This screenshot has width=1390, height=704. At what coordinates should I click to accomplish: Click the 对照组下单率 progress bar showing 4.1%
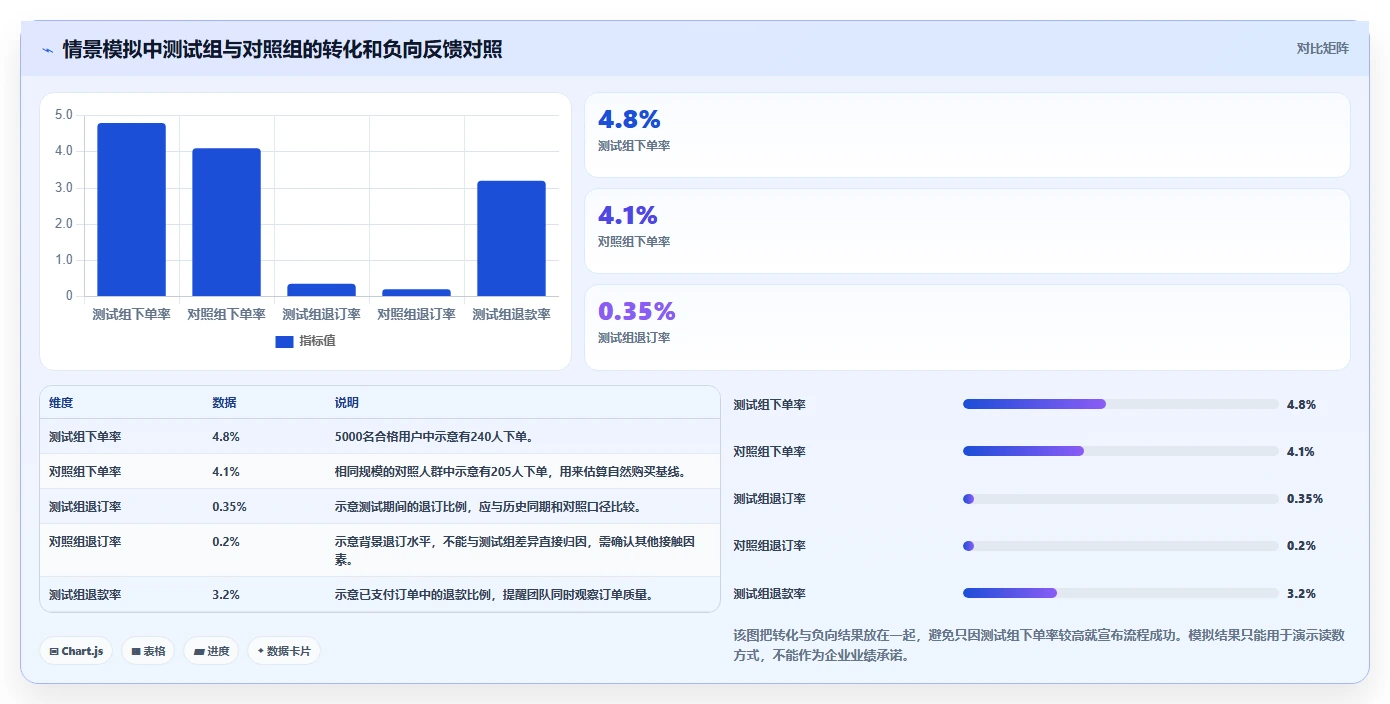[x=1120, y=451]
